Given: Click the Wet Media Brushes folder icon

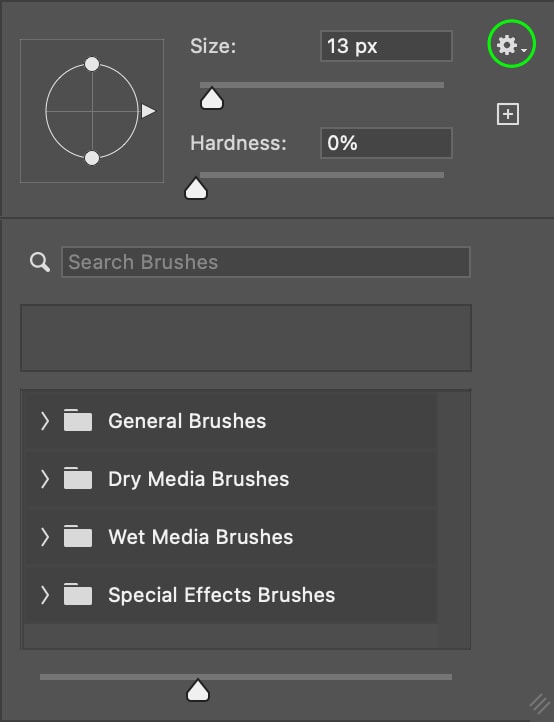Looking at the screenshot, I should (77, 536).
